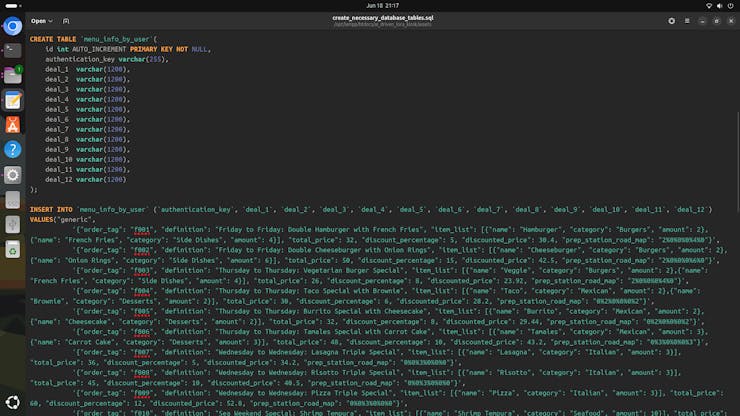
Task: Open the view options gear menu
Action: pos(672,21)
